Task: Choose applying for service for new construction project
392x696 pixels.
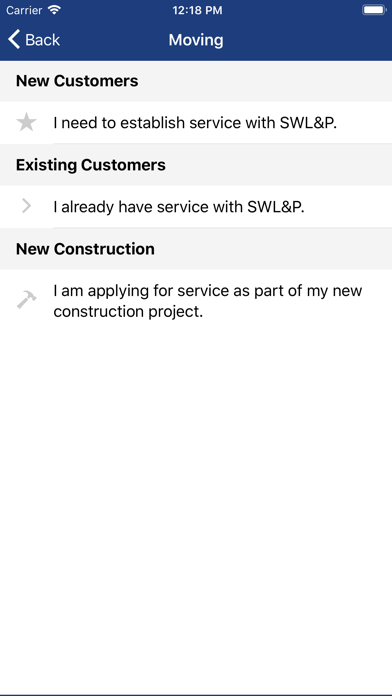Action: point(196,301)
